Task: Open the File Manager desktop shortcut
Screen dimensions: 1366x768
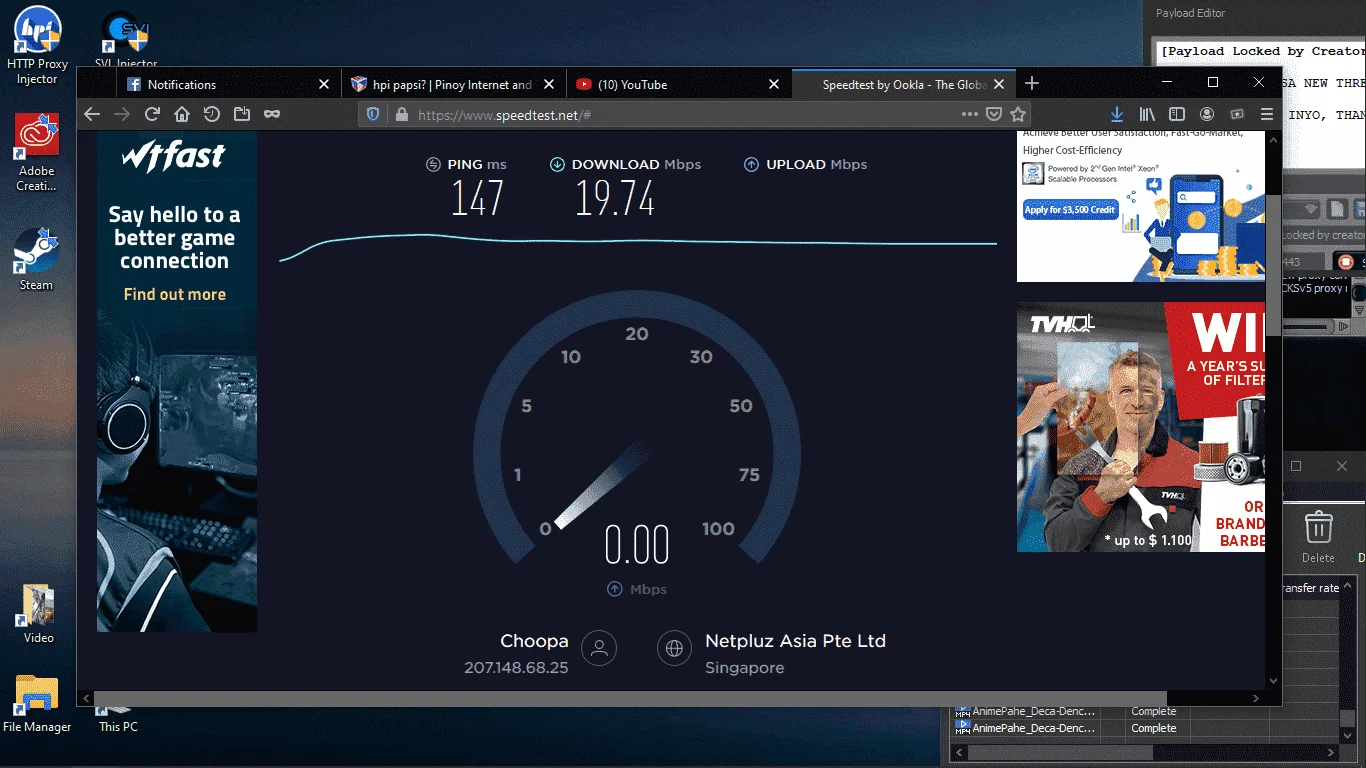Action: (37, 704)
